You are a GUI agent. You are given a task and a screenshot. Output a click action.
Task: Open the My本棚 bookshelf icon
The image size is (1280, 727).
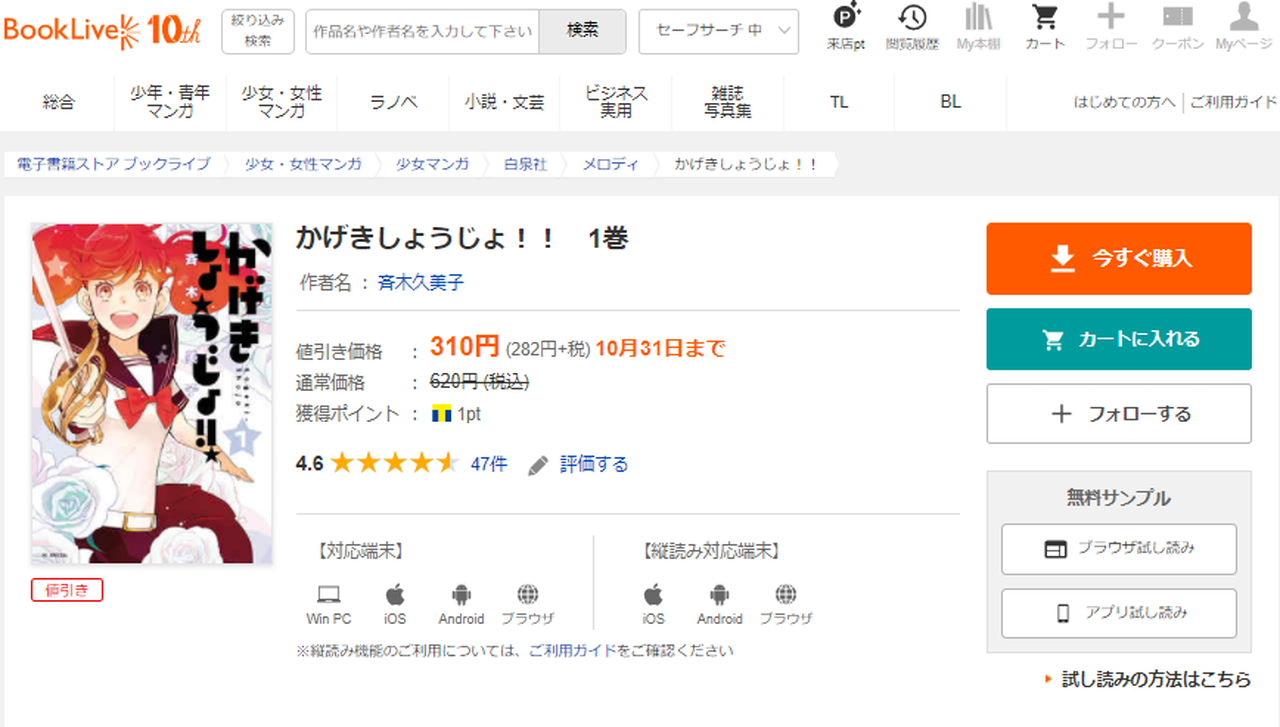pyautogui.click(x=978, y=27)
